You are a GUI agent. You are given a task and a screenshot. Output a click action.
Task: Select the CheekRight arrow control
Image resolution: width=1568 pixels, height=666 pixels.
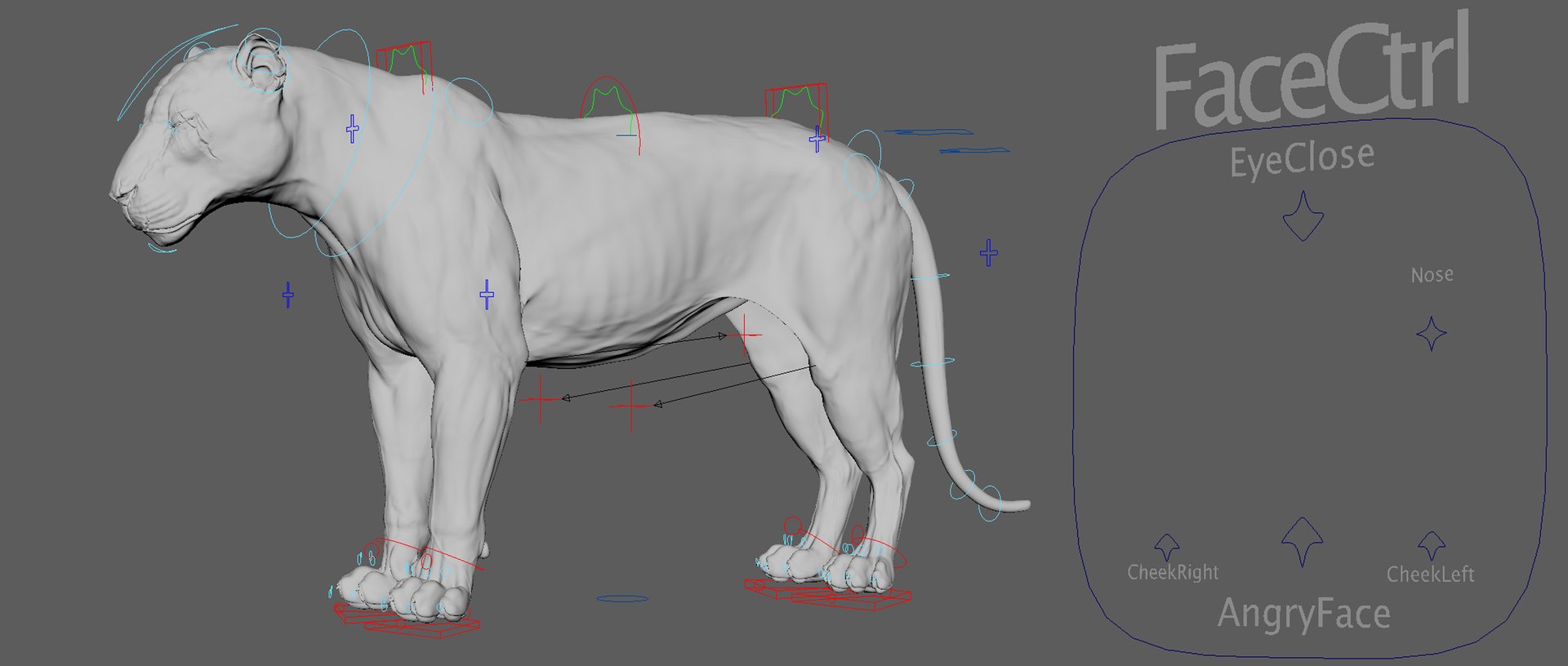(1167, 547)
